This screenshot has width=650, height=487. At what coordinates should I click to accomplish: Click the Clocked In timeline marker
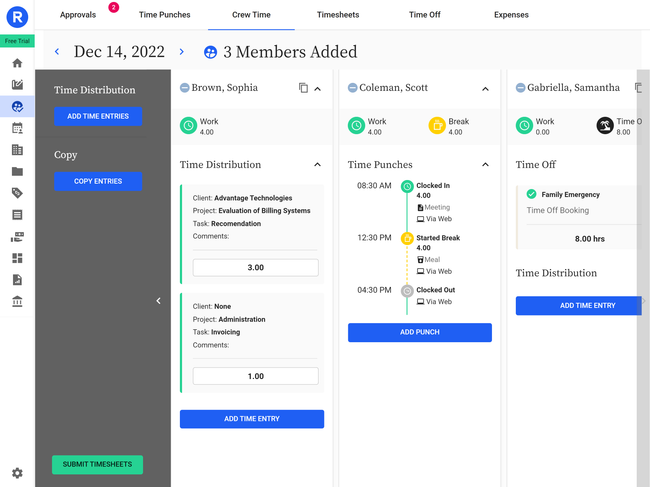(407, 186)
